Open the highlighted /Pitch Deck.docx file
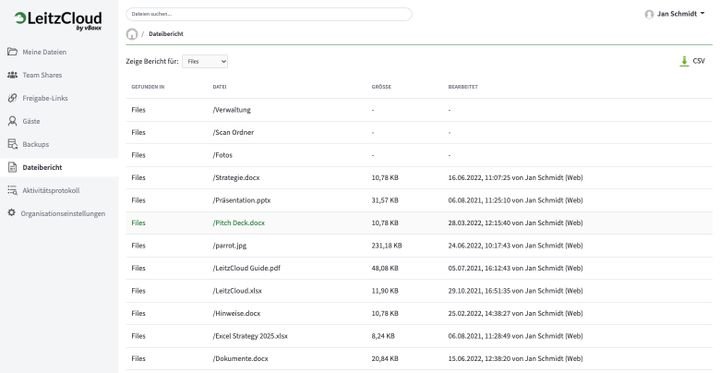The image size is (720, 373). coord(239,223)
